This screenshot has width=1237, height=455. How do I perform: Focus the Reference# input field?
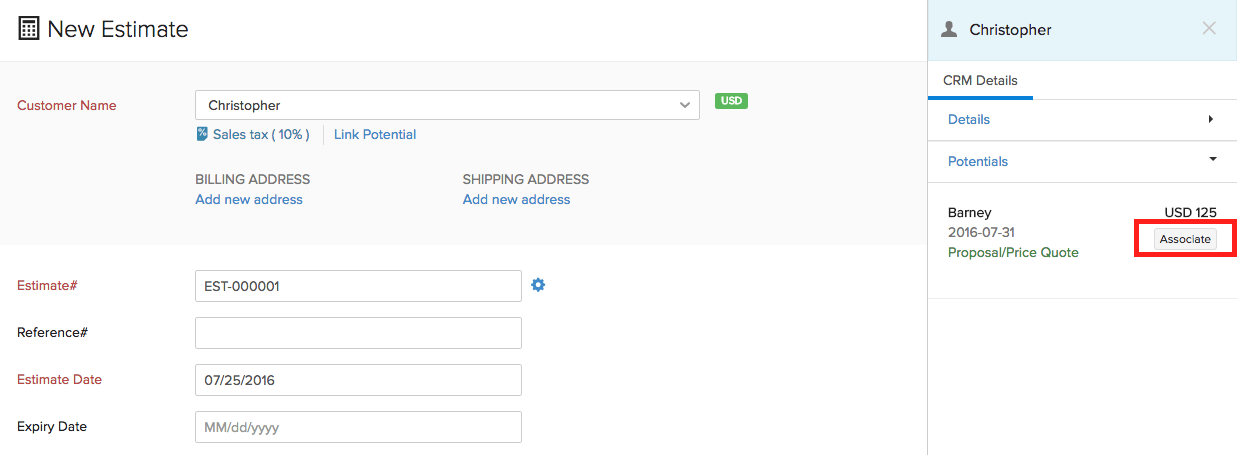(358, 333)
